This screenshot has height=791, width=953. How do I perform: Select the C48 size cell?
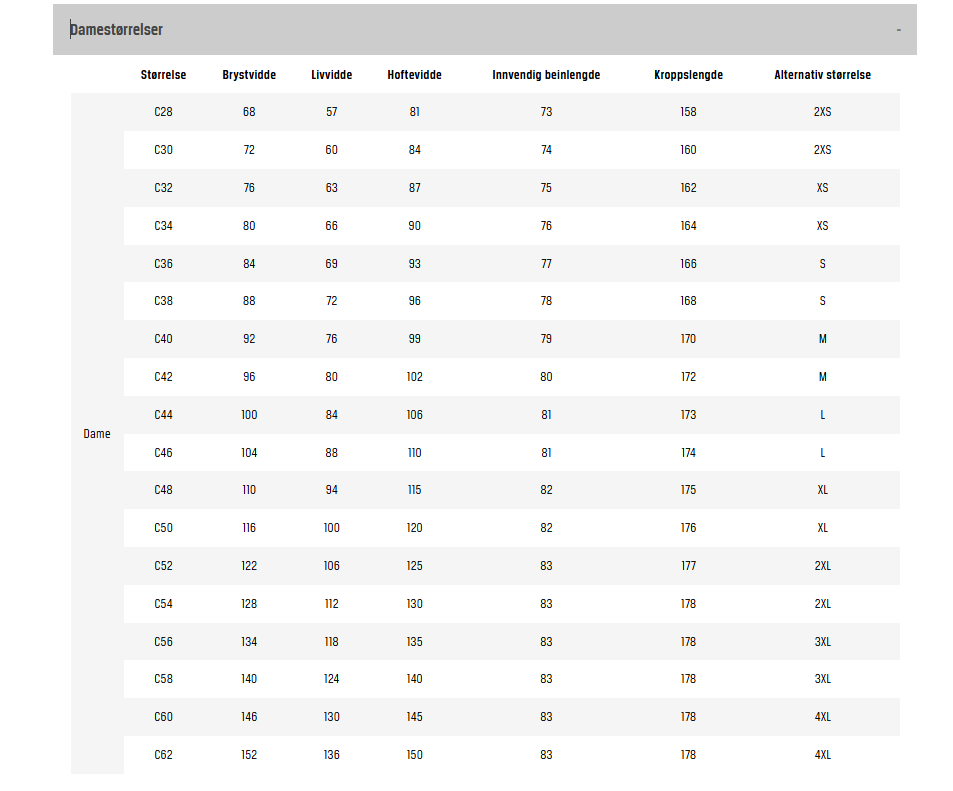[x=163, y=490]
